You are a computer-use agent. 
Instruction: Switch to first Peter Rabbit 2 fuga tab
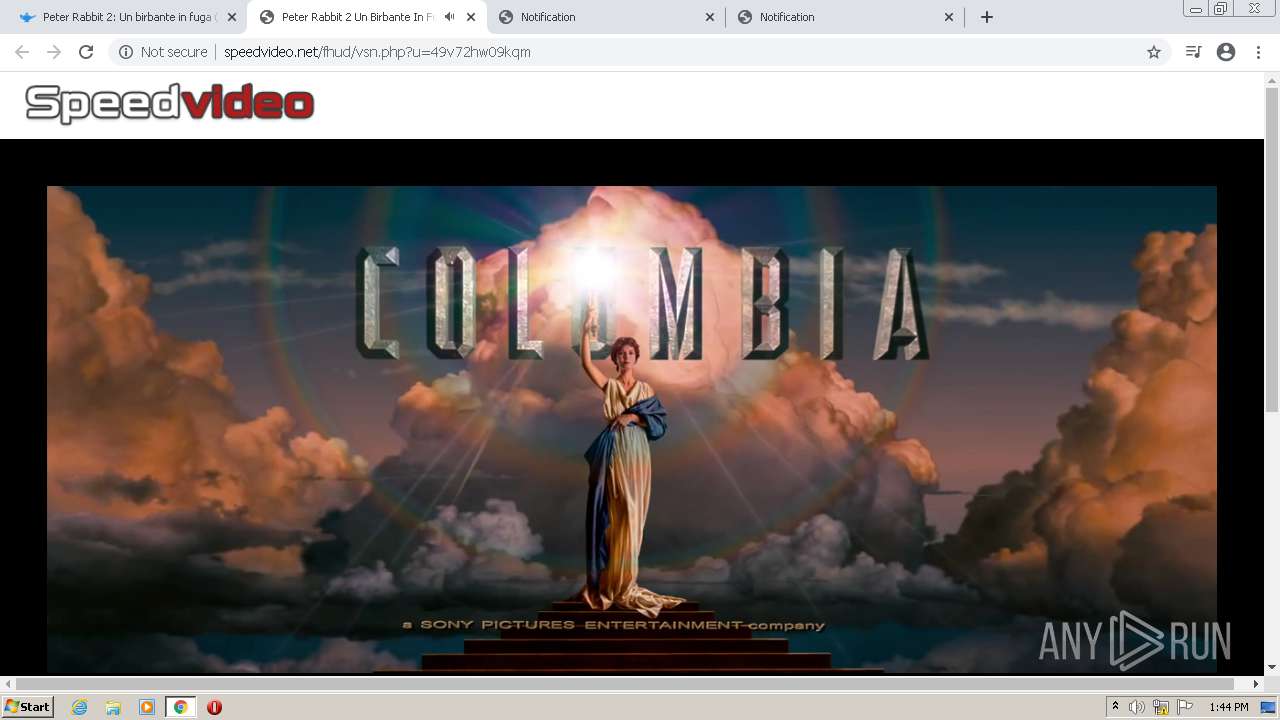128,17
